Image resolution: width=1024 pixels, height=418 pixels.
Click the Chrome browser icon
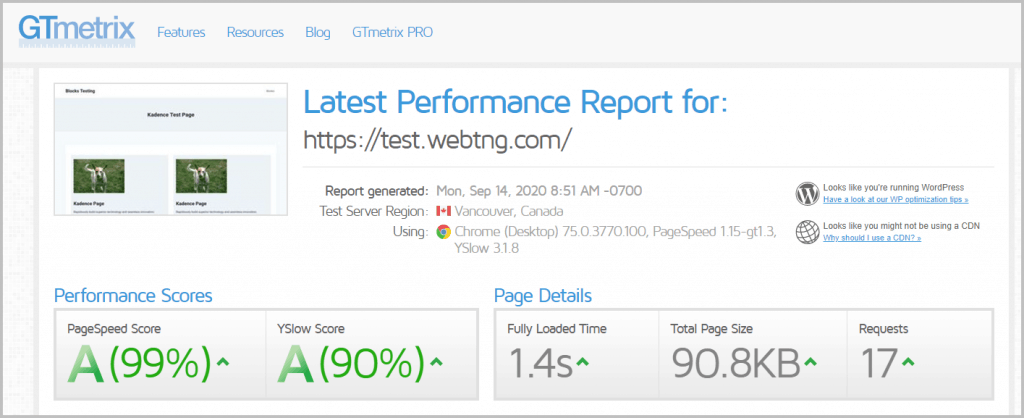click(444, 232)
